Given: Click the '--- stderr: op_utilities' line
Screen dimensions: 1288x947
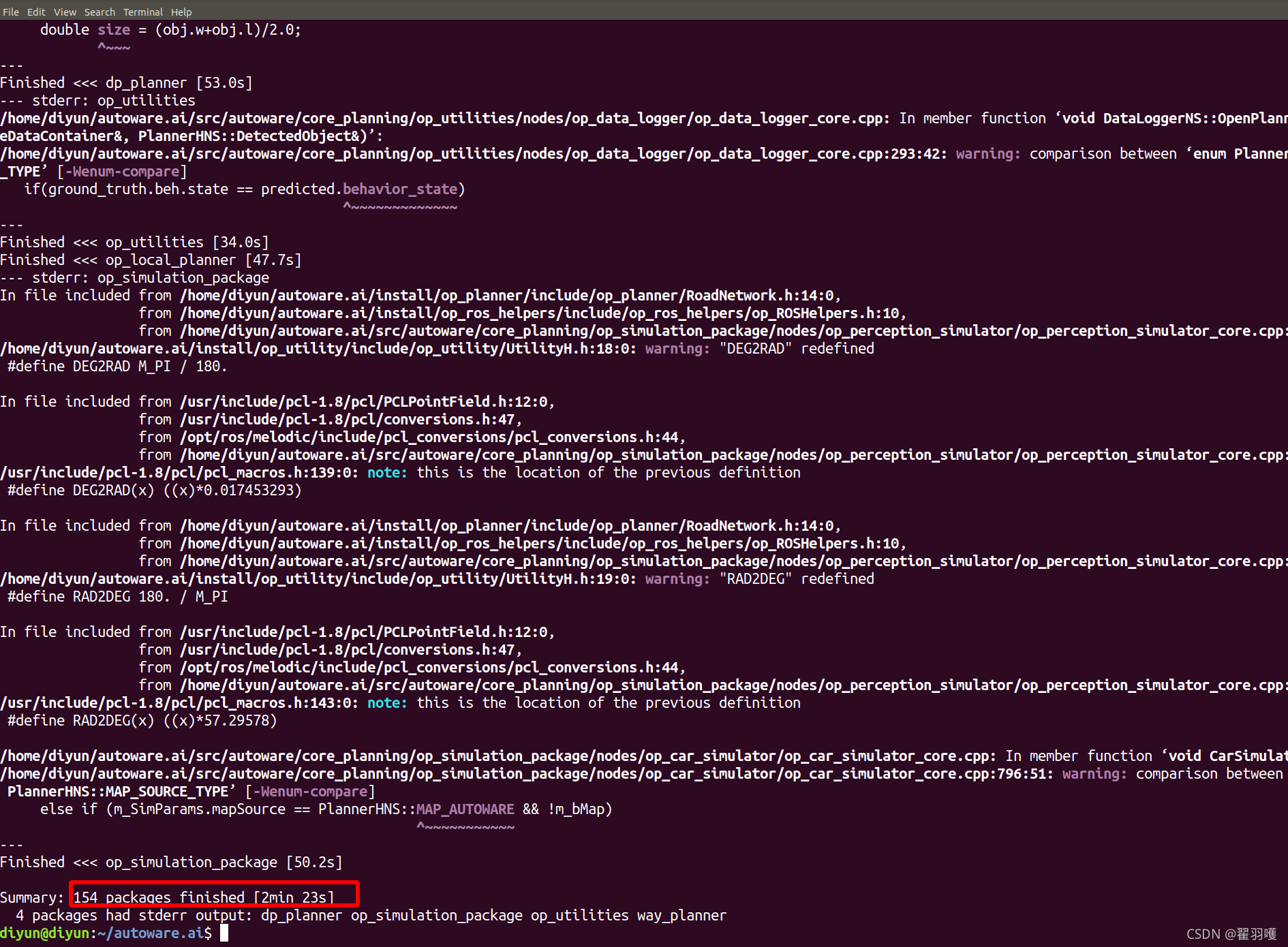Looking at the screenshot, I should point(97,100).
